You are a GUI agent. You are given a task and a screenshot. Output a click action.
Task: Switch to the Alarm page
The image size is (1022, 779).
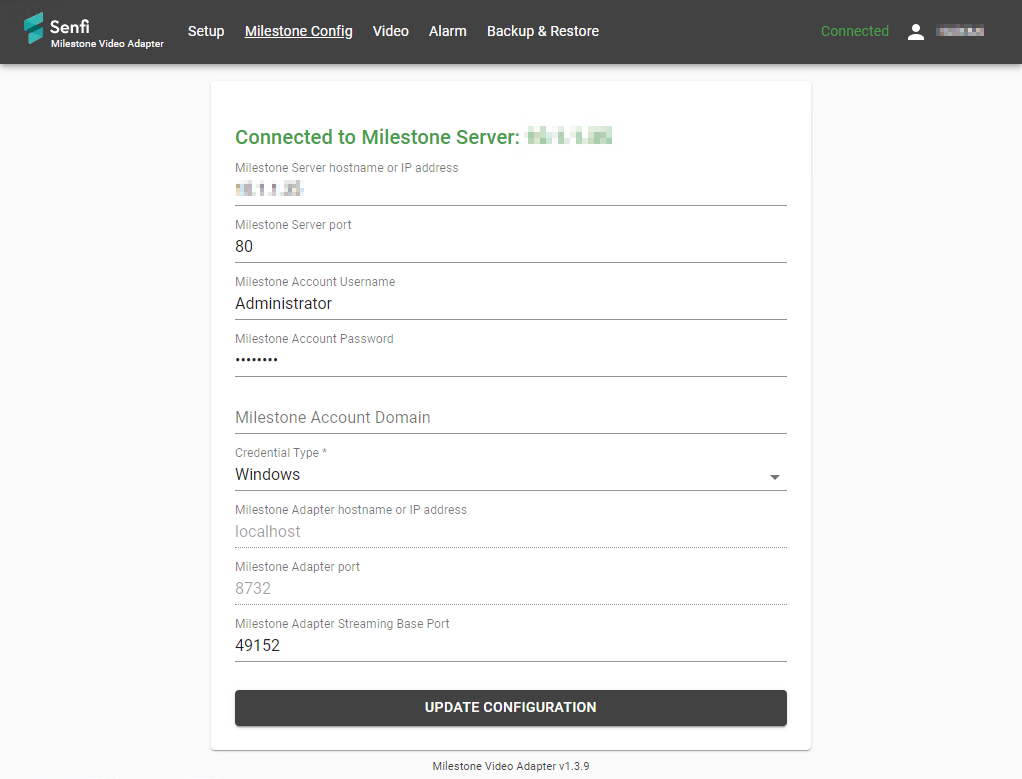pyautogui.click(x=448, y=31)
